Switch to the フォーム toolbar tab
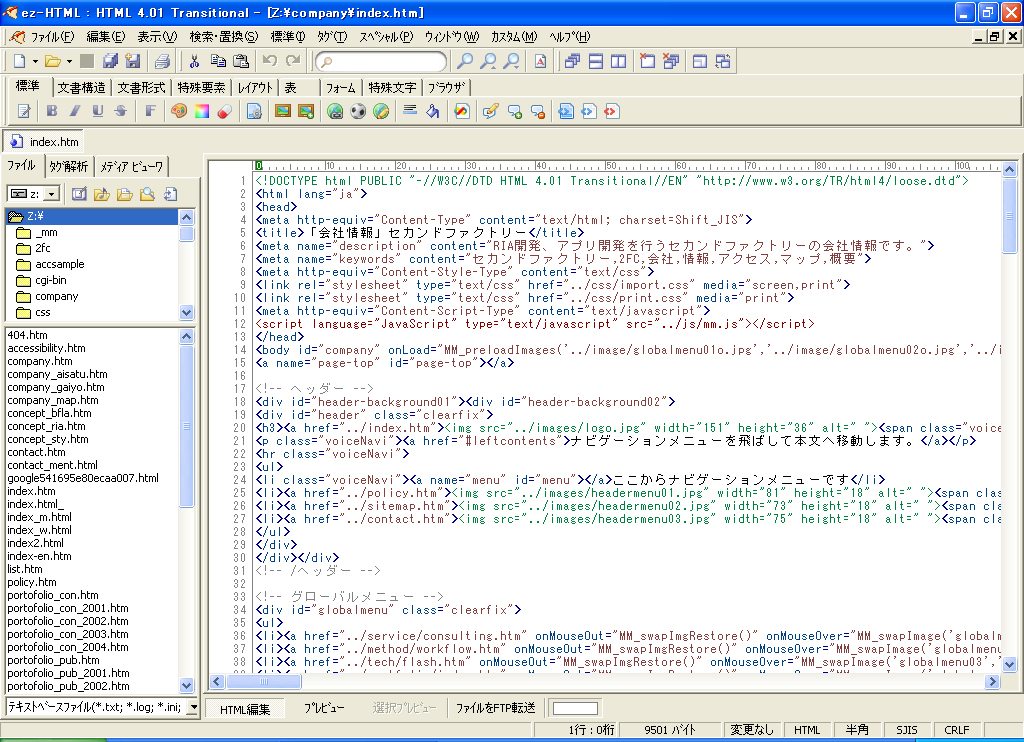 click(x=340, y=88)
